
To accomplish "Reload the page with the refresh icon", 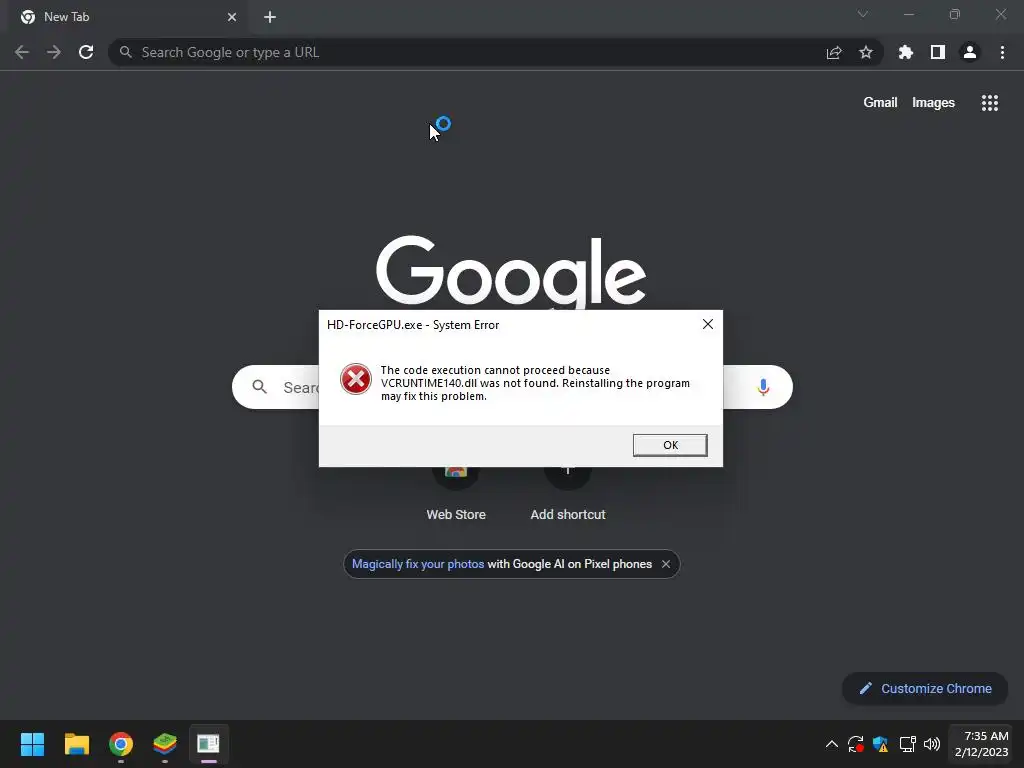I will (x=86, y=52).
